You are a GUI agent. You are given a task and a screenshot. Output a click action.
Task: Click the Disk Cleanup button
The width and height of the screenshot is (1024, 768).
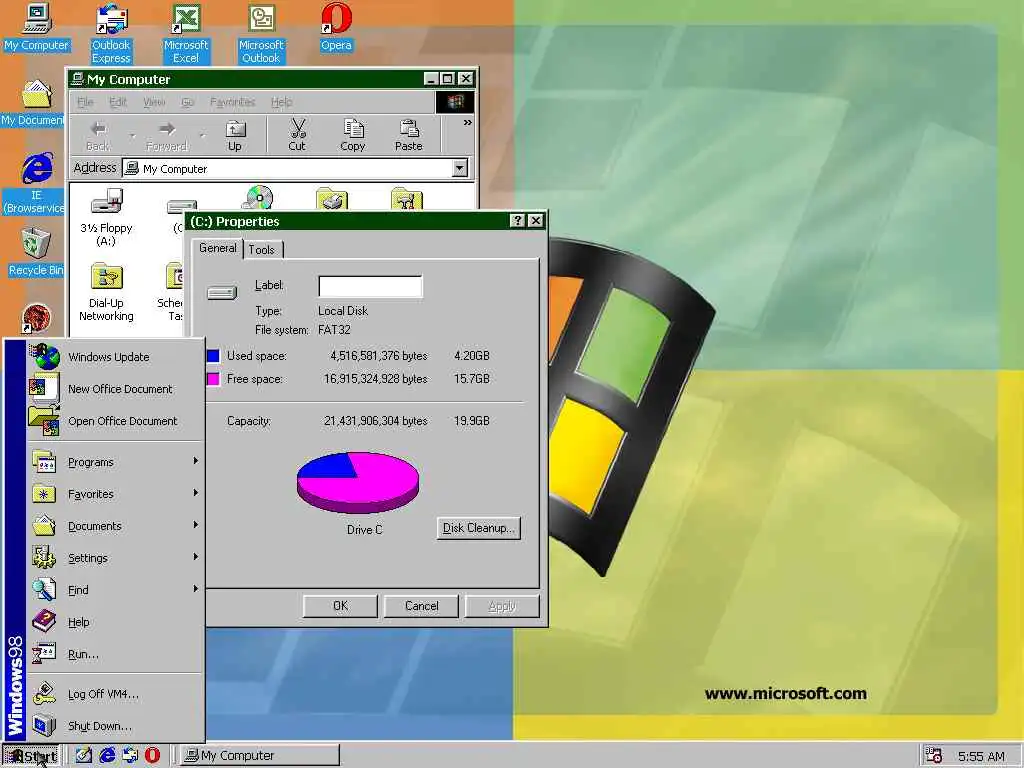[x=478, y=528]
